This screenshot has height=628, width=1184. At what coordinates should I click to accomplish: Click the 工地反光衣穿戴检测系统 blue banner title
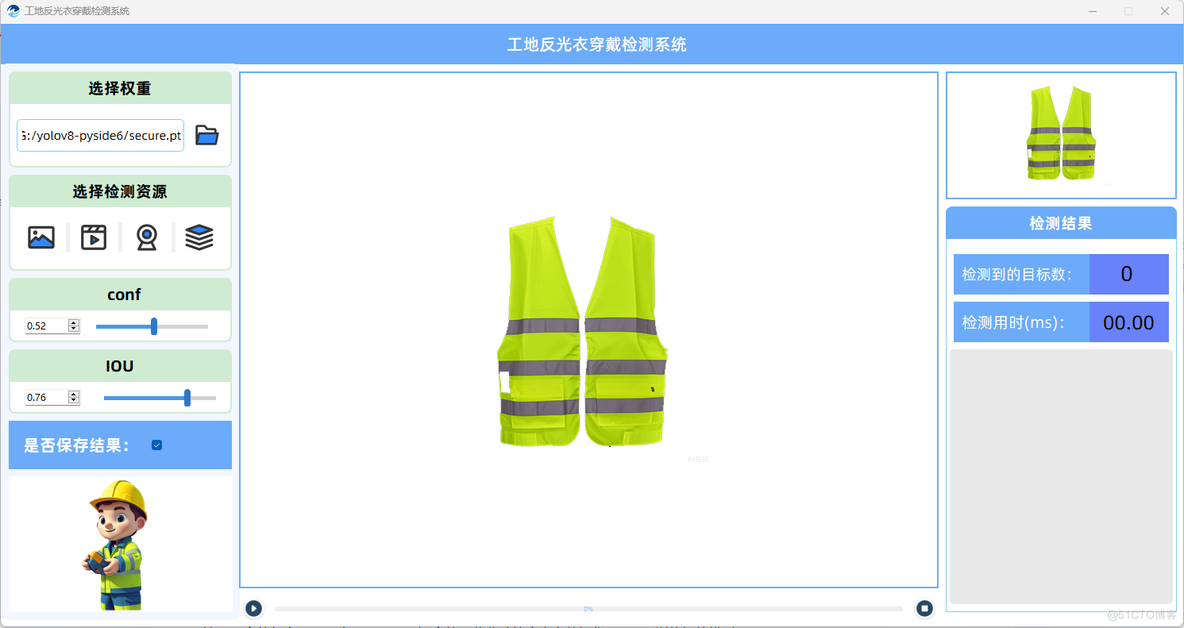pyautogui.click(x=597, y=45)
